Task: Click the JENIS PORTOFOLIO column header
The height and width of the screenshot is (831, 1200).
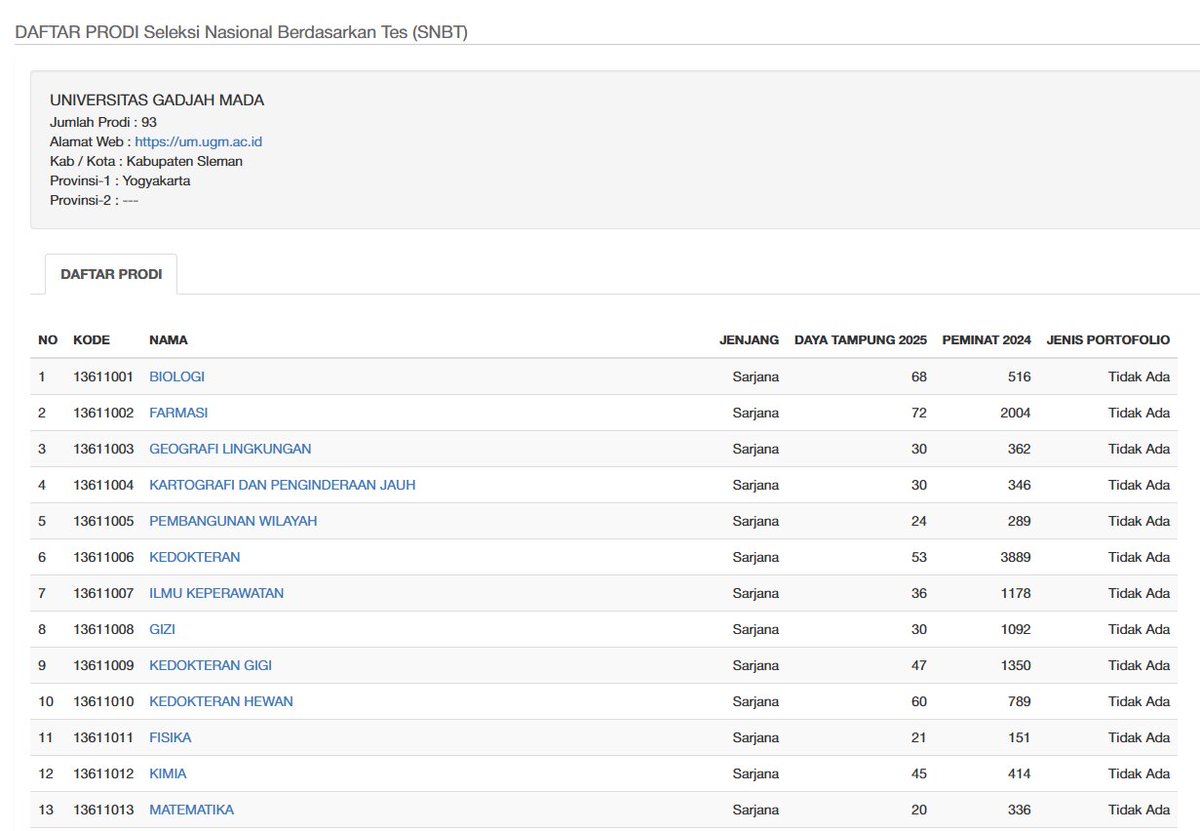Action: point(1108,340)
